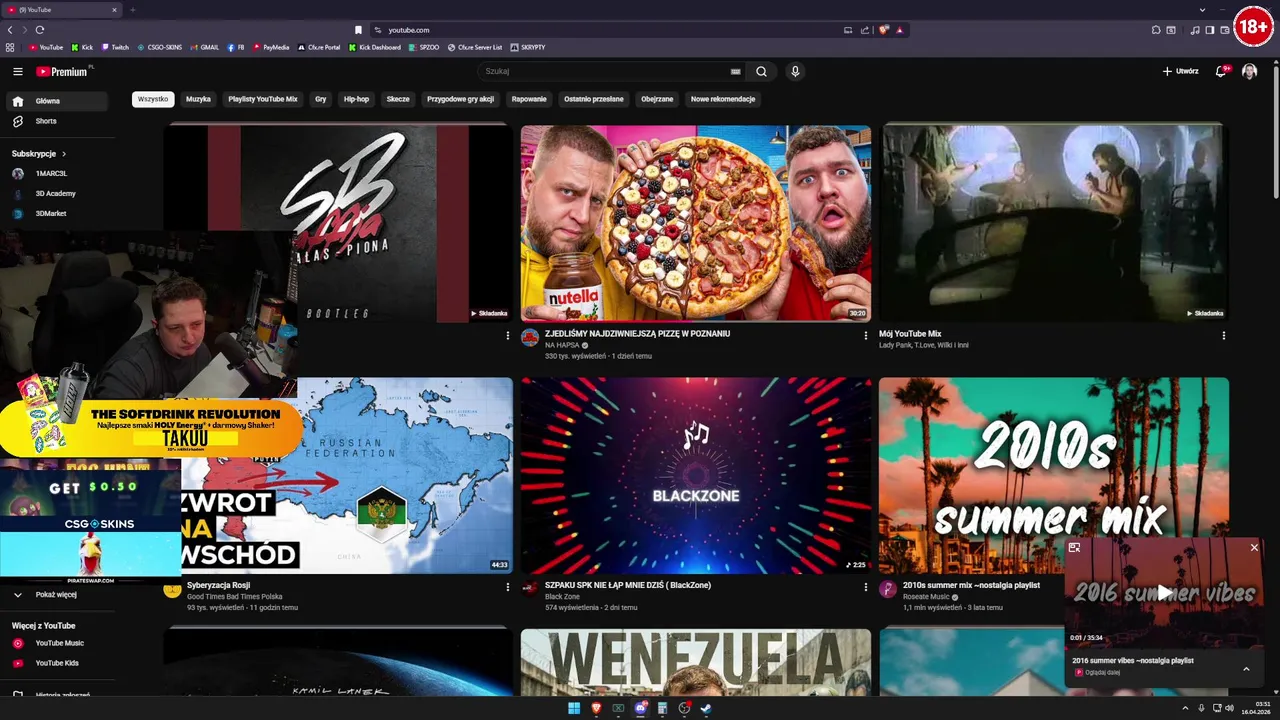Click the search magnifier button
The width and height of the screenshot is (1280, 720).
761,71
